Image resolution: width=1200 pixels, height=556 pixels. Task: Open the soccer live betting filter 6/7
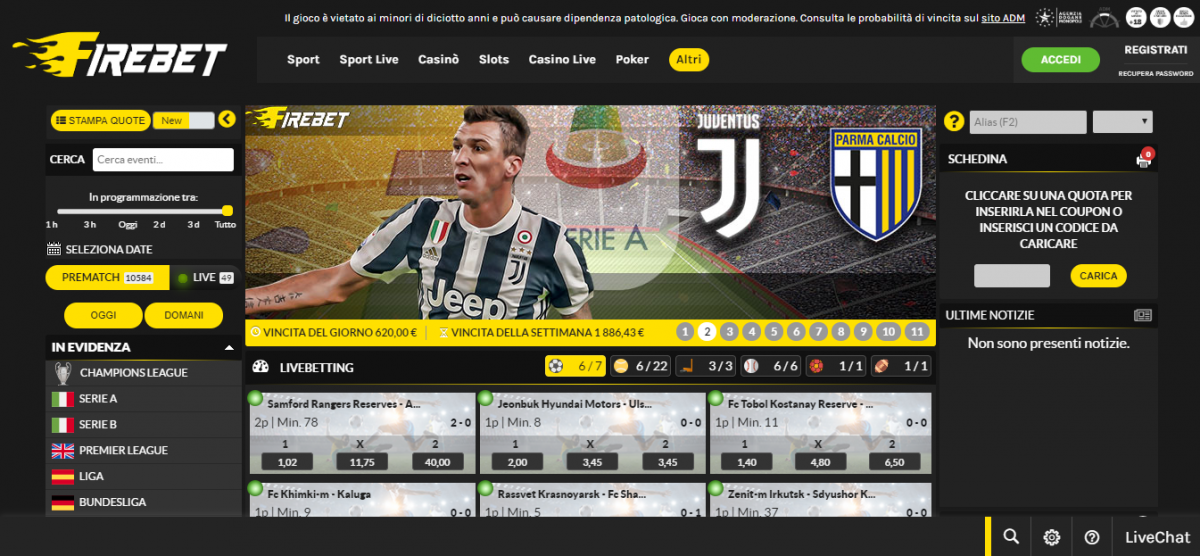pos(575,366)
